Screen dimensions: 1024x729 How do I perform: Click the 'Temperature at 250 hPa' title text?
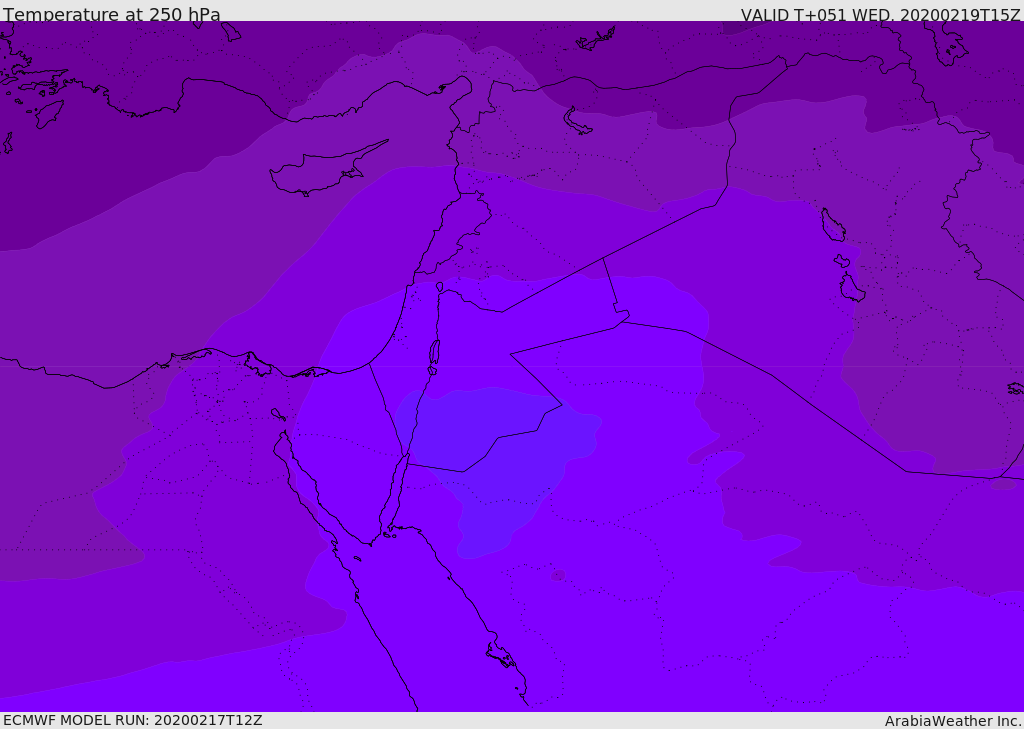(112, 14)
